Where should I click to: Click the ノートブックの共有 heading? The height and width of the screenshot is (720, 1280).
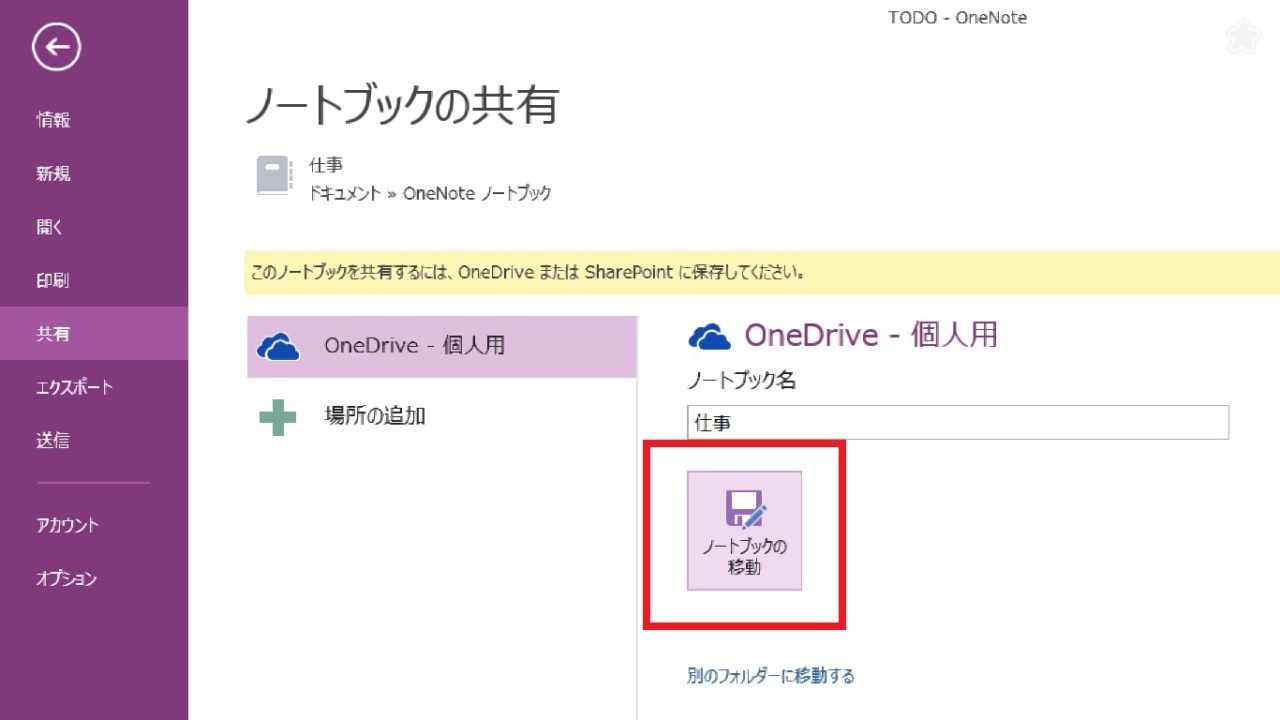(x=402, y=105)
